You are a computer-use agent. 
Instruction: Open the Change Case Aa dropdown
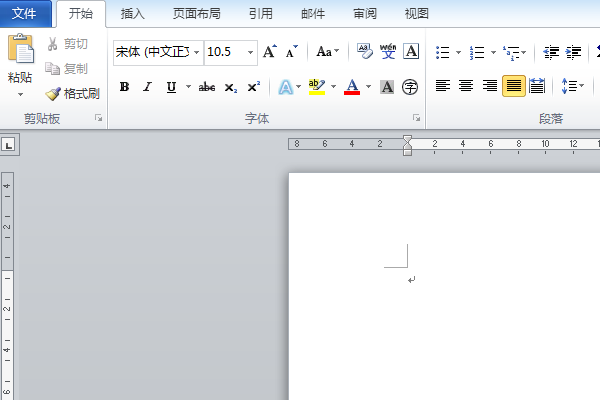328,51
